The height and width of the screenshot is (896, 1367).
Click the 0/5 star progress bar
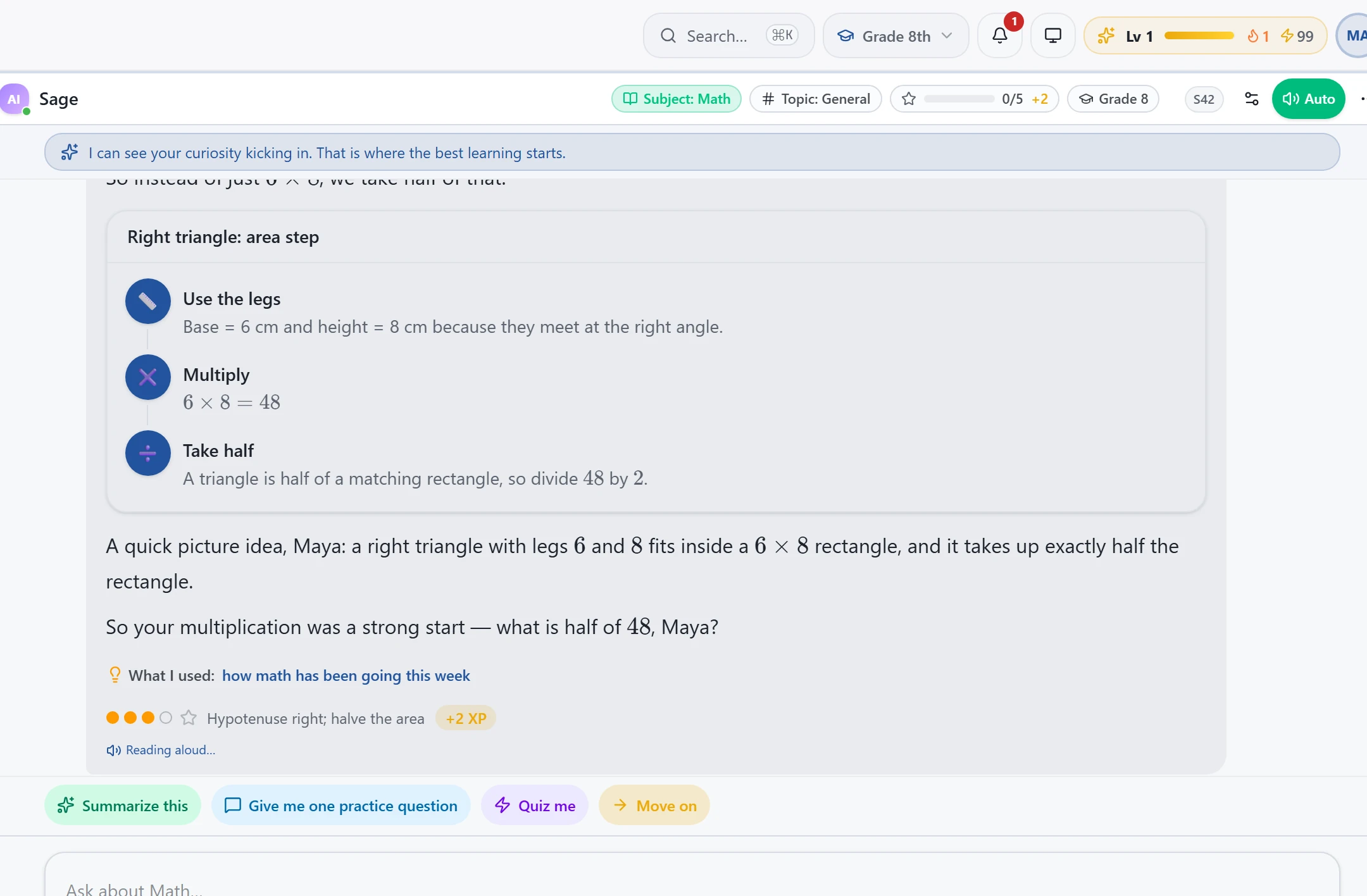coord(959,99)
